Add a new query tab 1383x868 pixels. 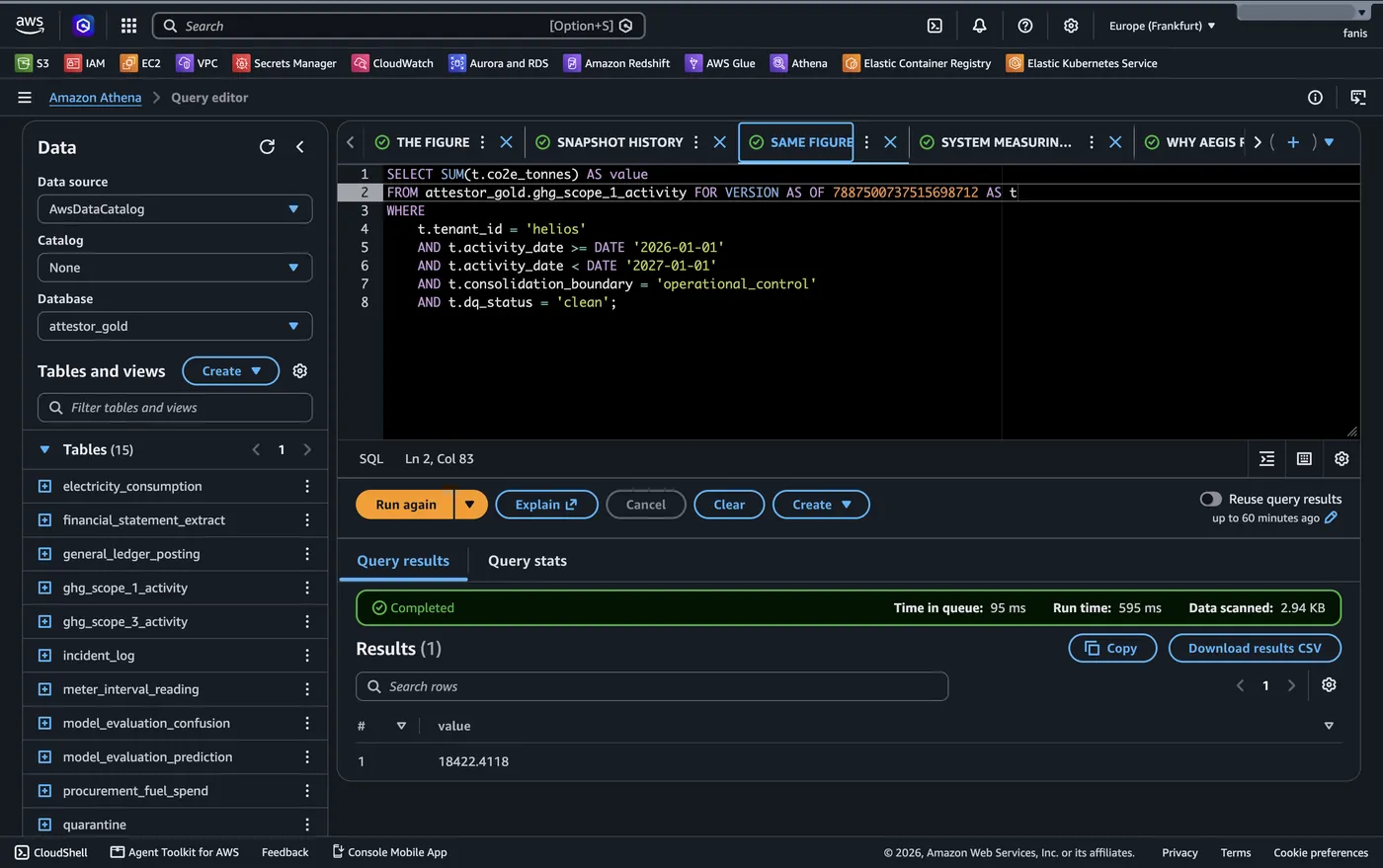click(1292, 142)
